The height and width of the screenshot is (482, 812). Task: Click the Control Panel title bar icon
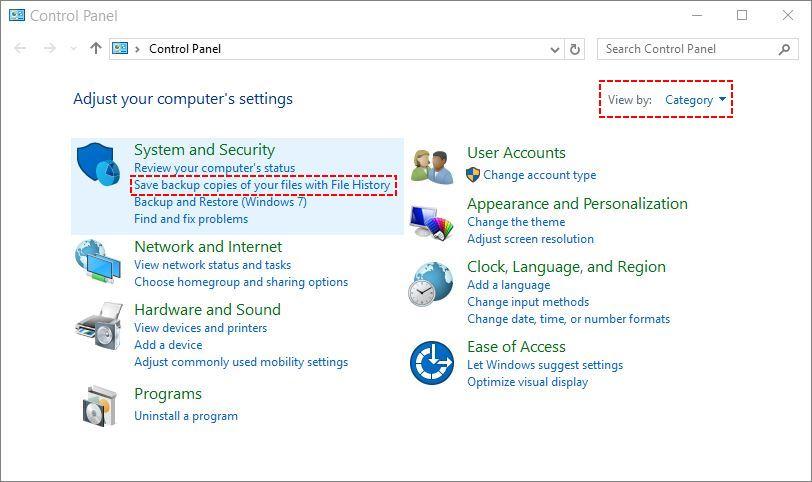(x=17, y=15)
